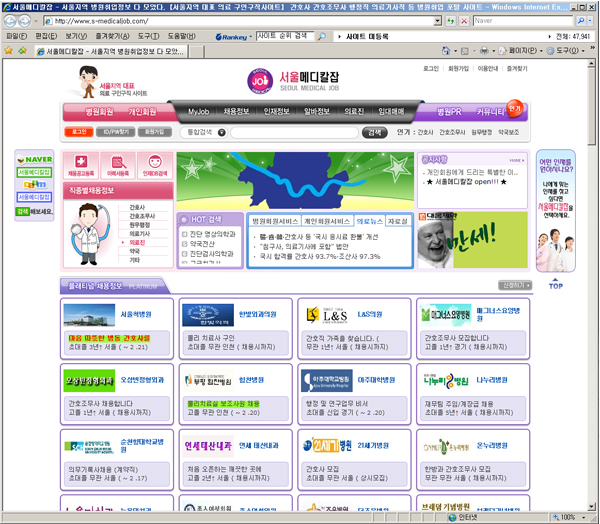This screenshot has height=524, width=600.
Task: Click the L&S의원 logo thumbnail
Action: [327, 315]
